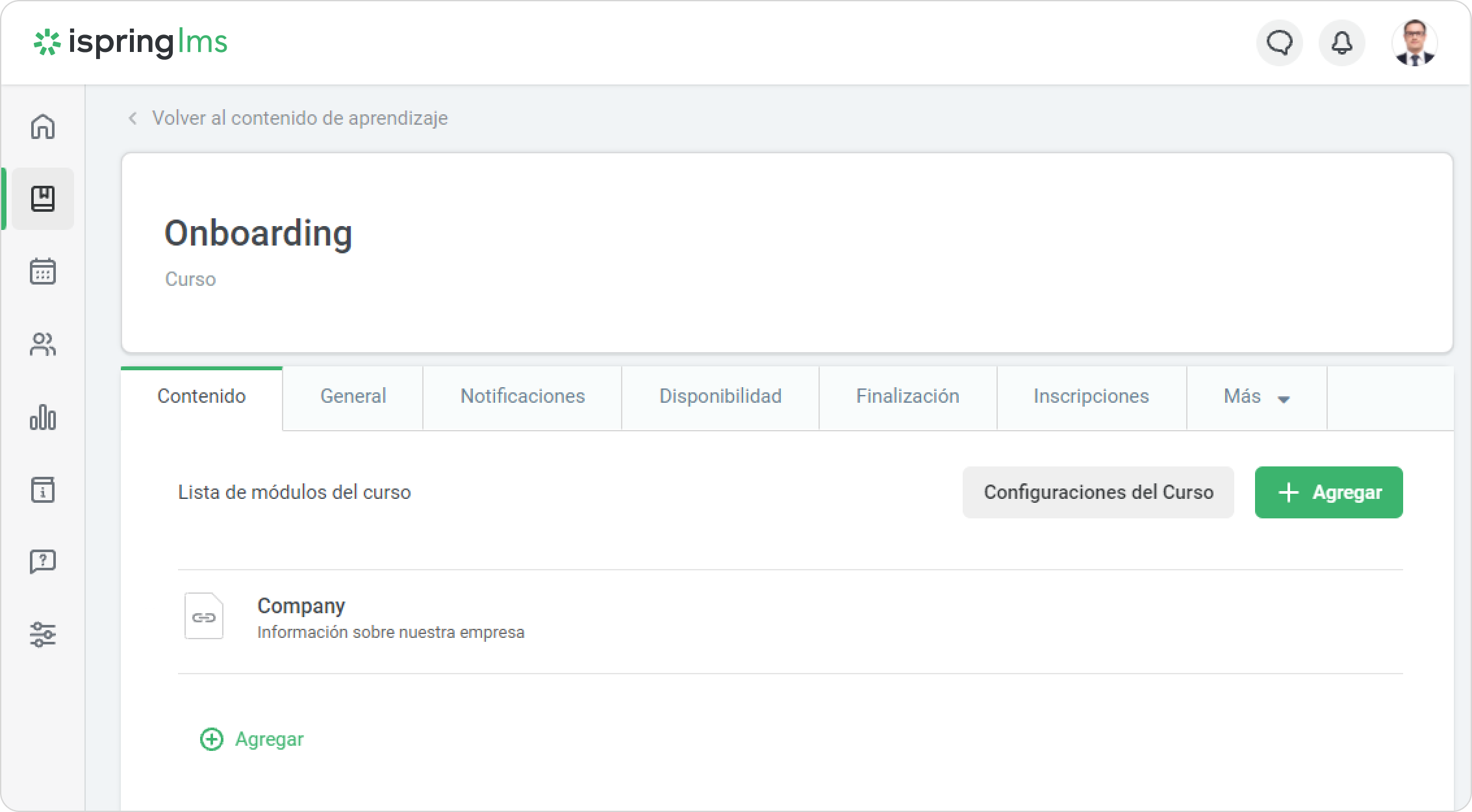This screenshot has height=812, width=1472.
Task: Open the Inscripciones tab
Action: [x=1091, y=397]
